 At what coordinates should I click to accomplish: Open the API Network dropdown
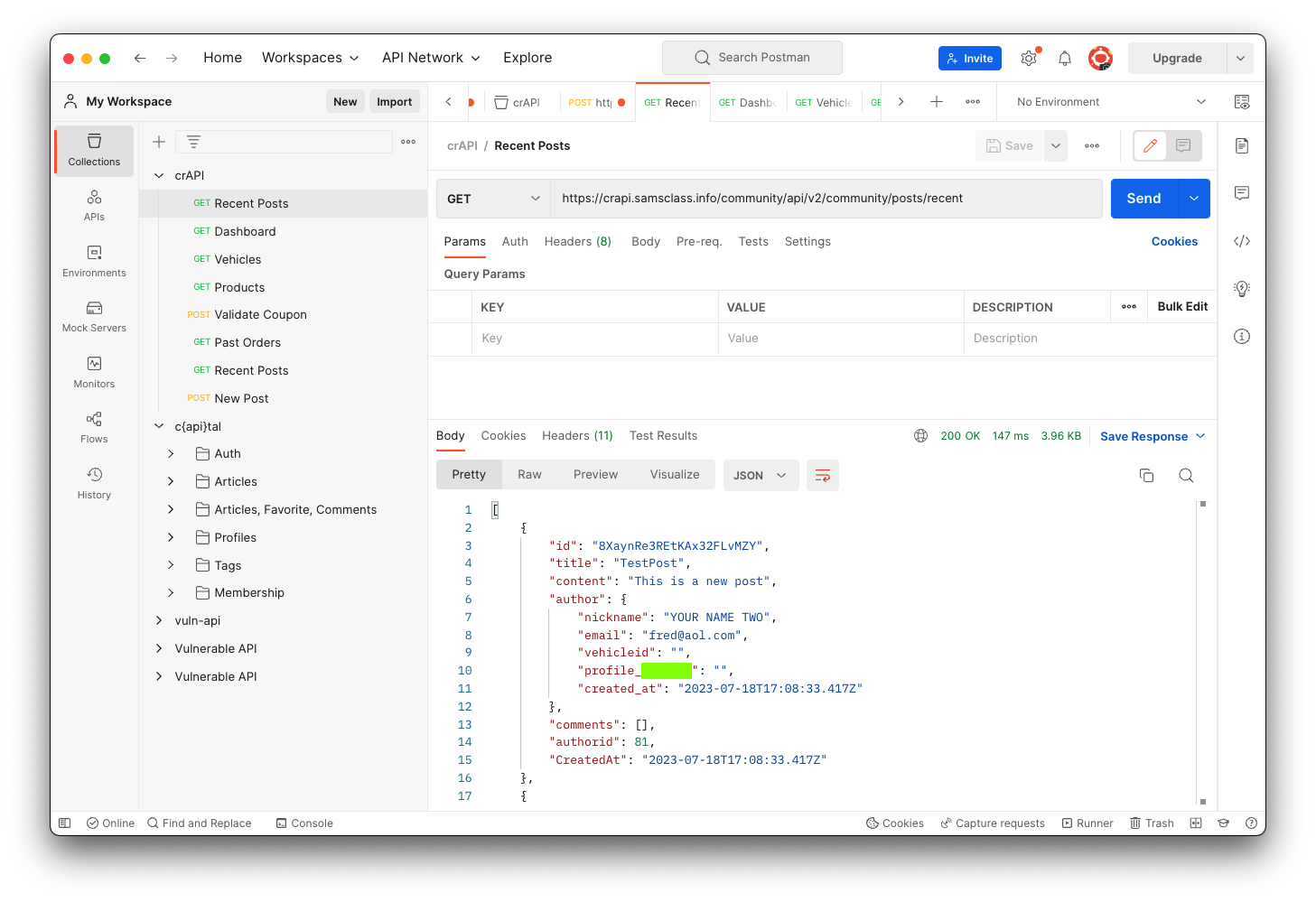431,58
